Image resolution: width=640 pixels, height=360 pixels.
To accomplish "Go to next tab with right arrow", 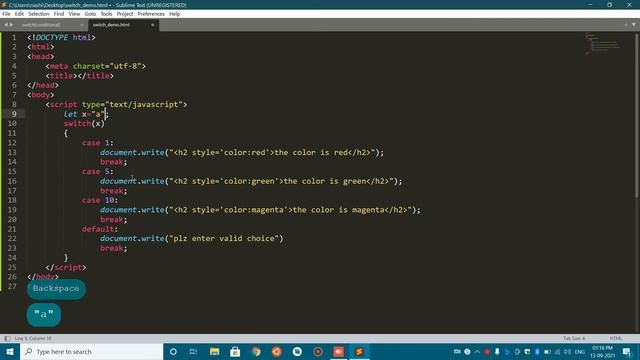I will point(11,25).
